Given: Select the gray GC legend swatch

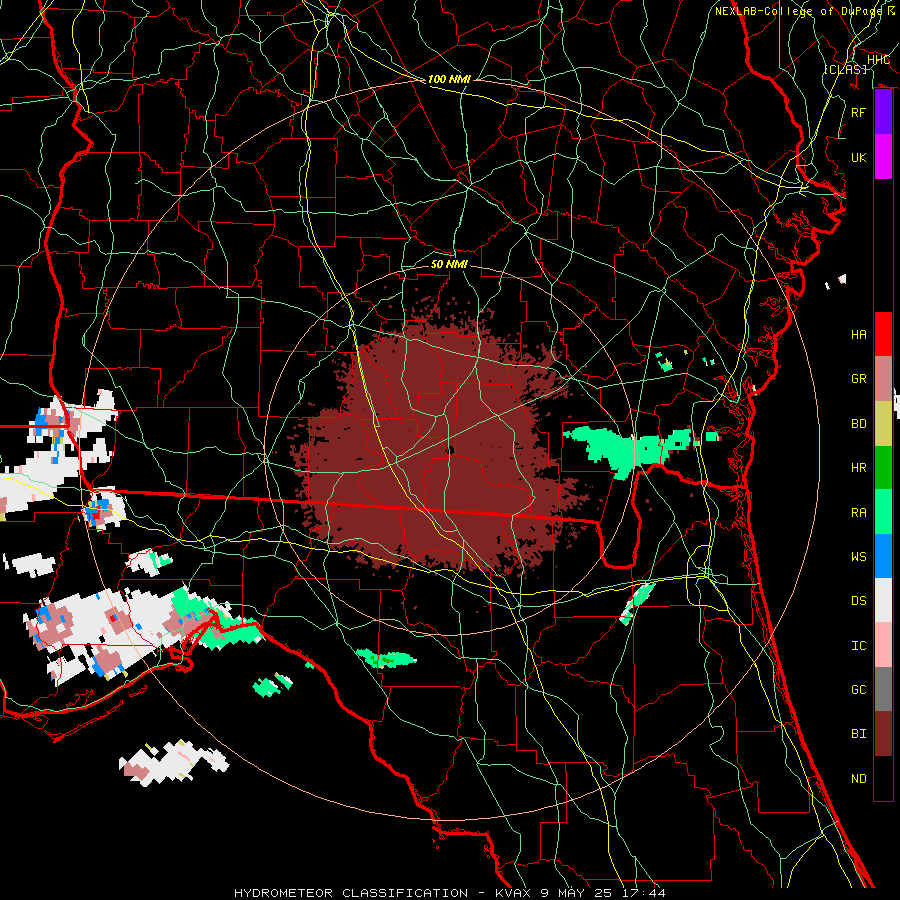Looking at the screenshot, I should click(x=883, y=689).
